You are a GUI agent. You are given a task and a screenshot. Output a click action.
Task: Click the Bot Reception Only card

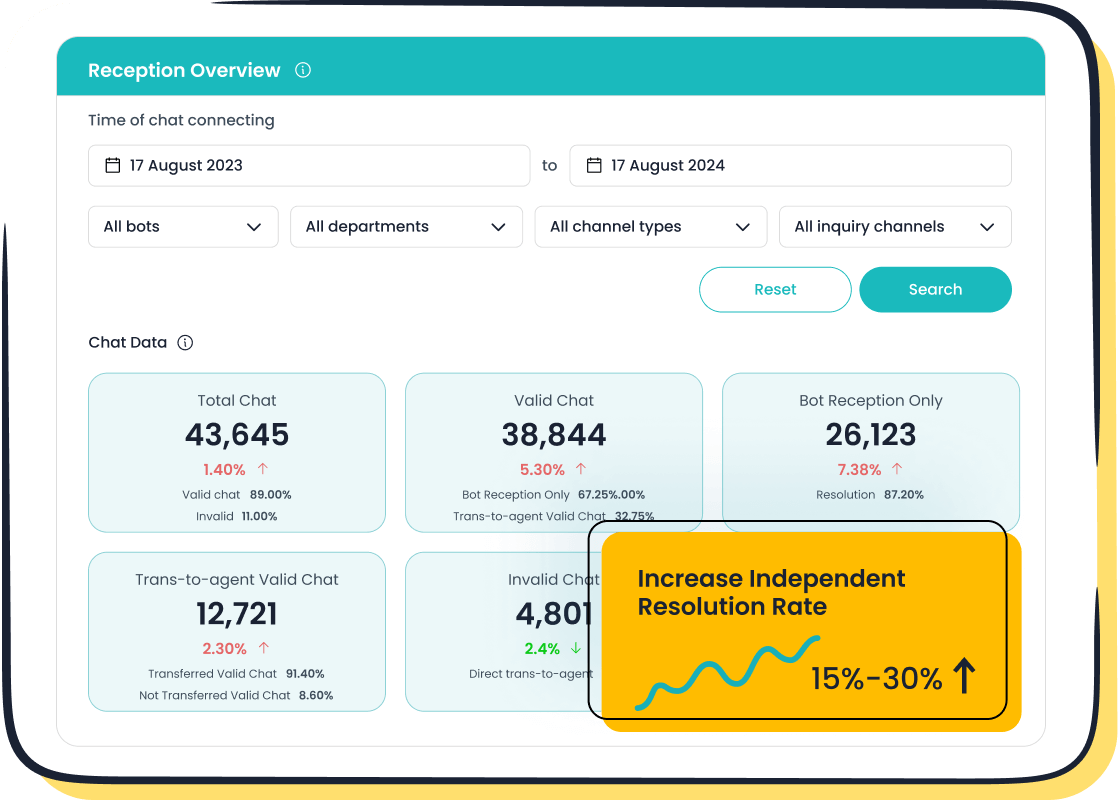tap(870, 452)
